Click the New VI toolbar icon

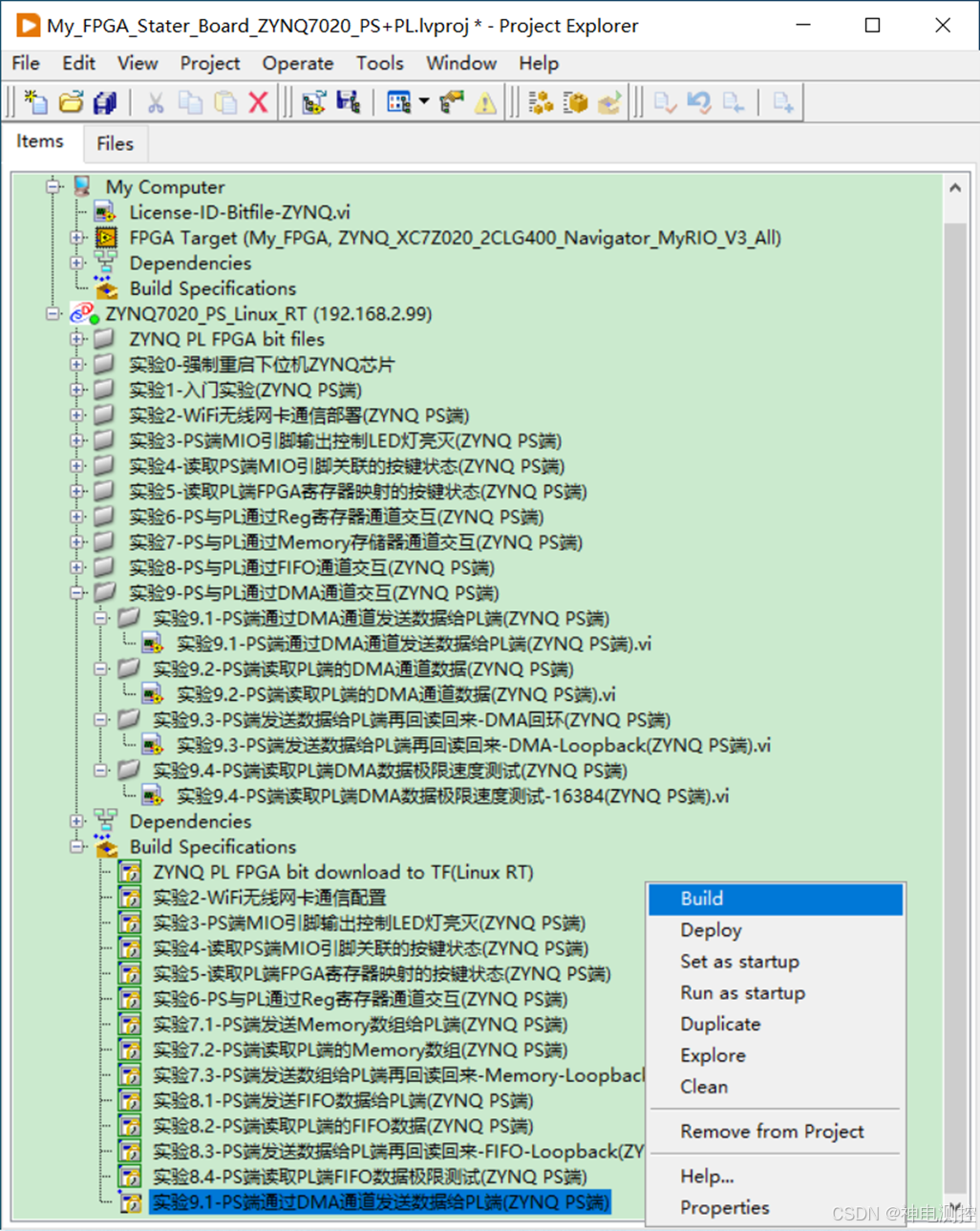35,102
